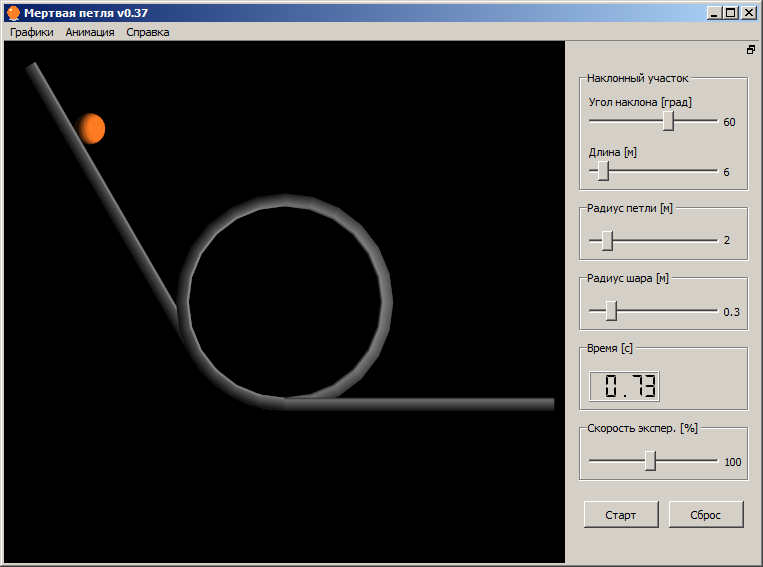
Task: Click the Угол наклона [град] label
Action: [x=640, y=102]
